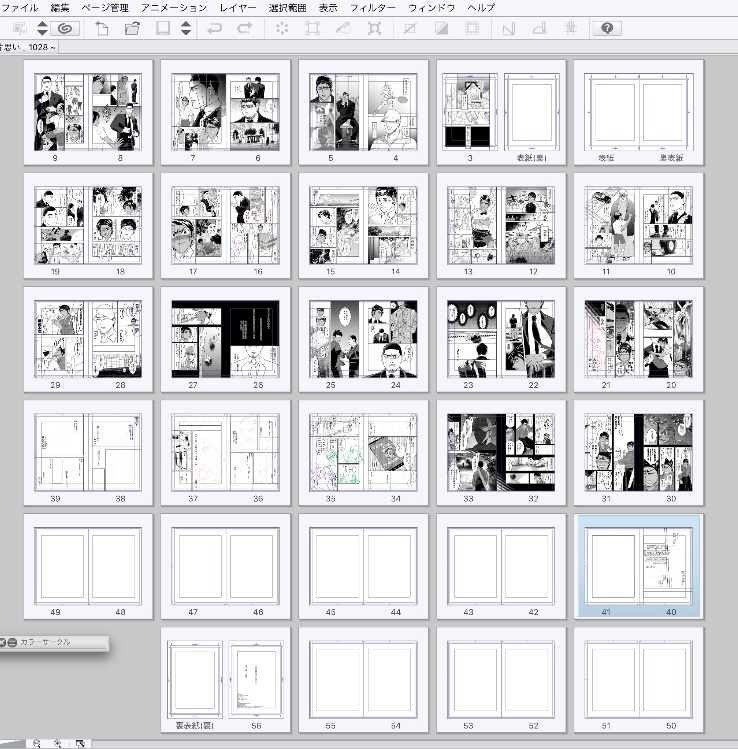Select page 56 thumbnail

(x=257, y=679)
